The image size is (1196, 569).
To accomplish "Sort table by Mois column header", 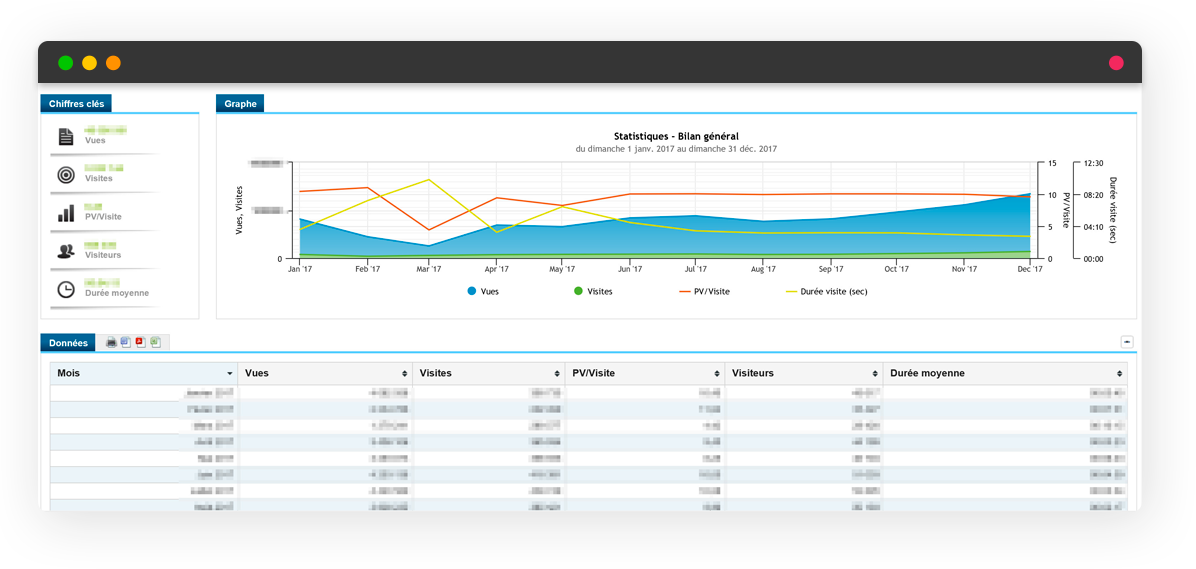I will click(x=144, y=373).
